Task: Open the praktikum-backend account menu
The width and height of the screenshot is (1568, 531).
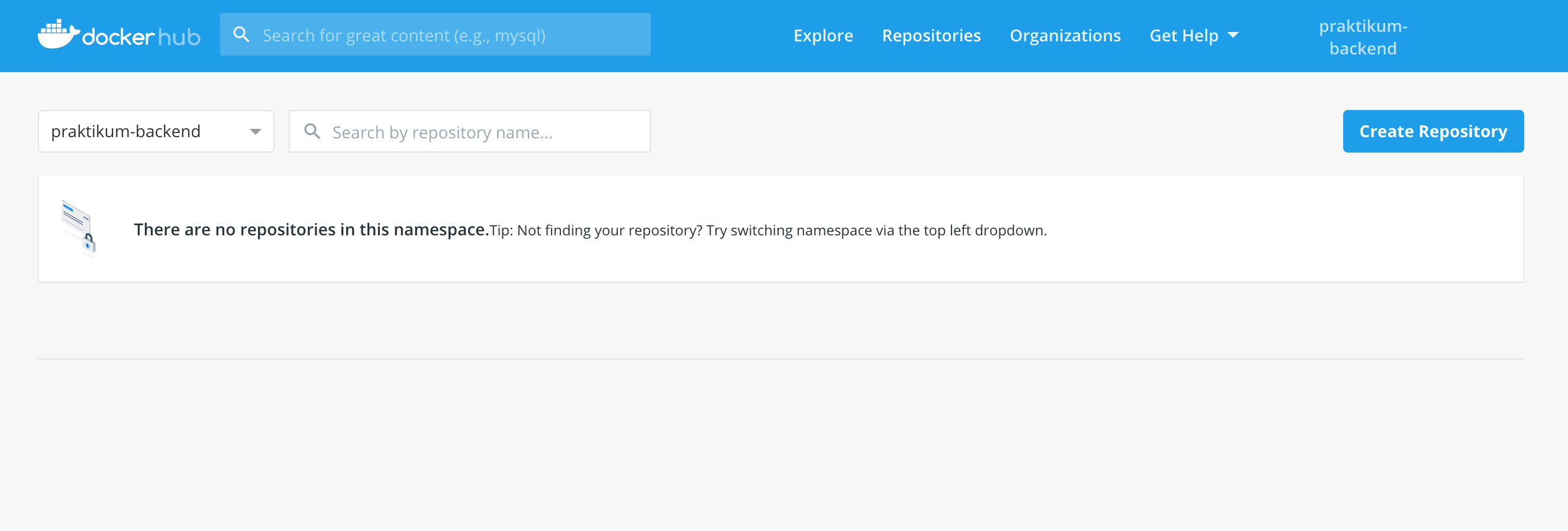Action: (x=1363, y=37)
